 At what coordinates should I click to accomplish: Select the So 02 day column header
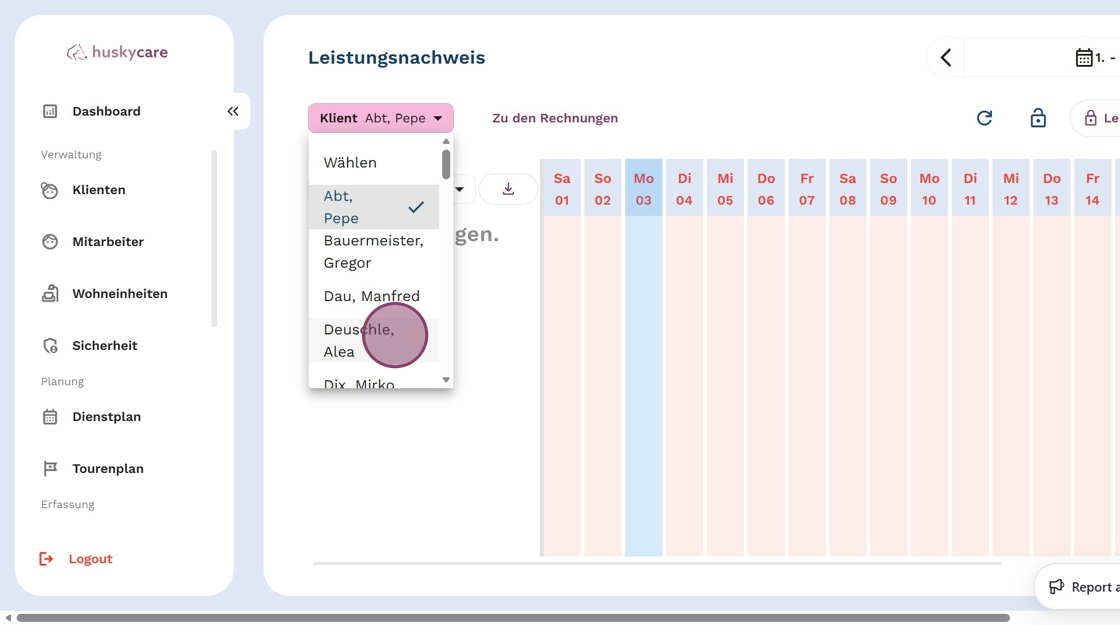pyautogui.click(x=603, y=189)
